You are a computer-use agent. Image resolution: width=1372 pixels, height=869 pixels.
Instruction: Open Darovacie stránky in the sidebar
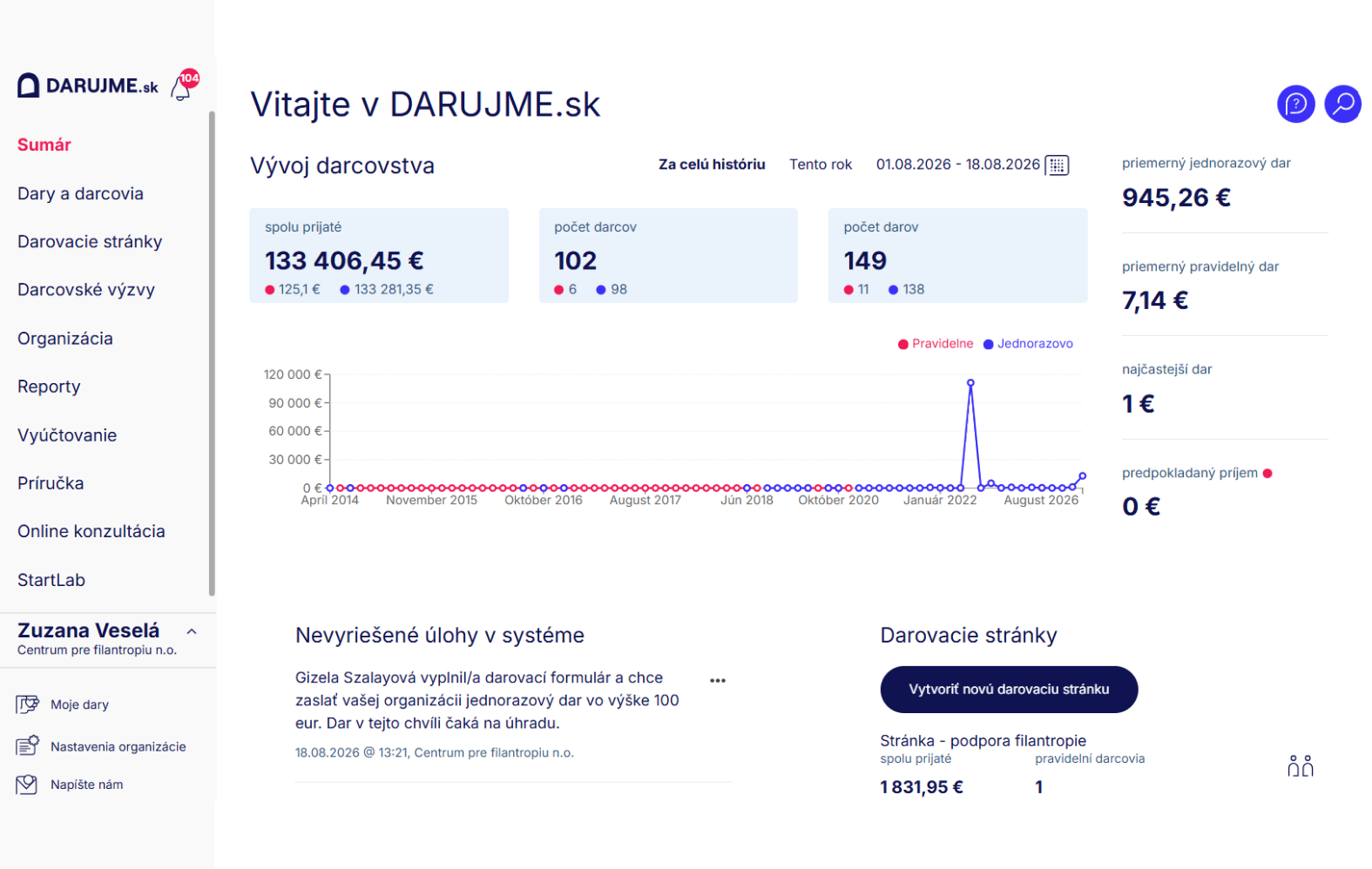(x=90, y=242)
